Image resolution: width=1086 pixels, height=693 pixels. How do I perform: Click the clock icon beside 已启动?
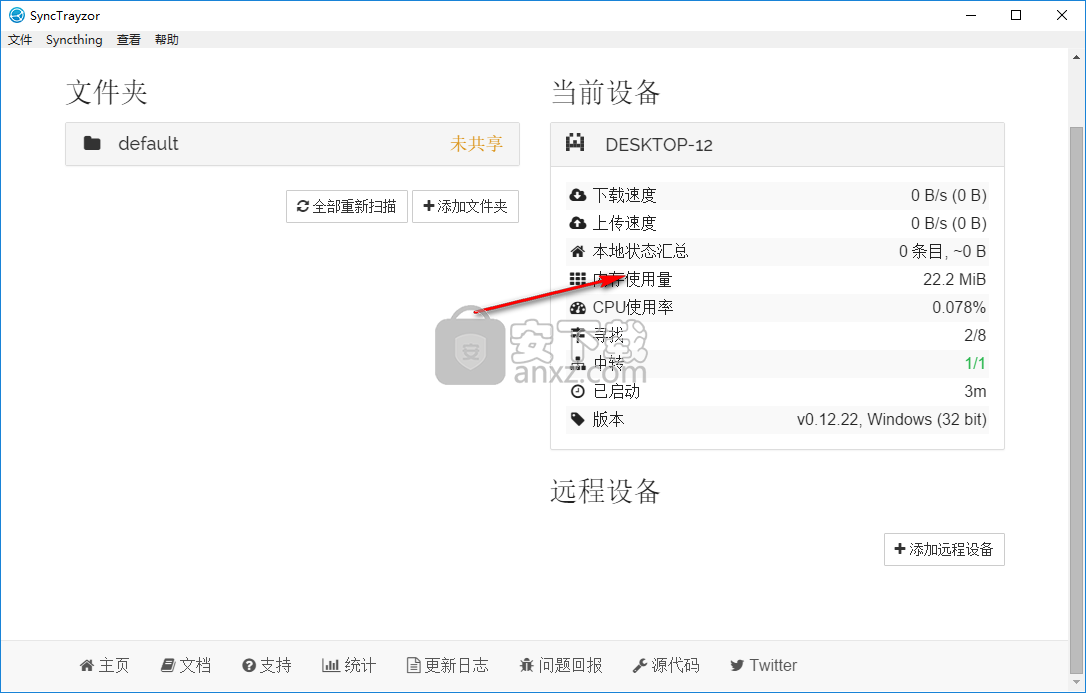(578, 392)
